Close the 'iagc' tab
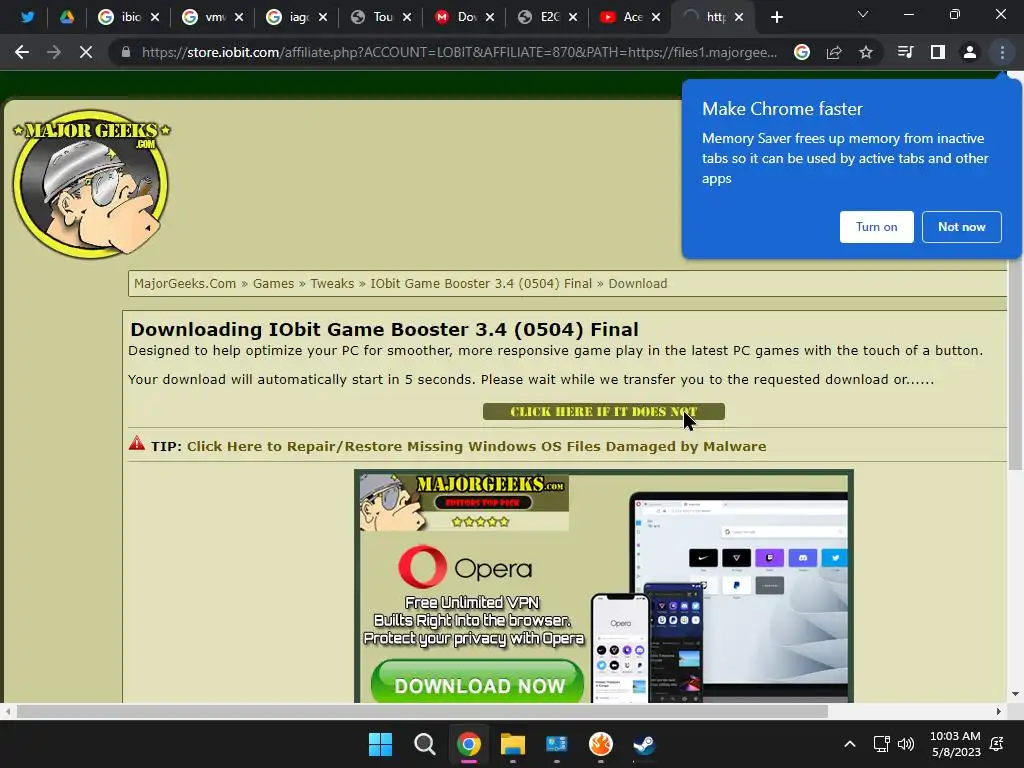The image size is (1024, 768). pos(323,17)
